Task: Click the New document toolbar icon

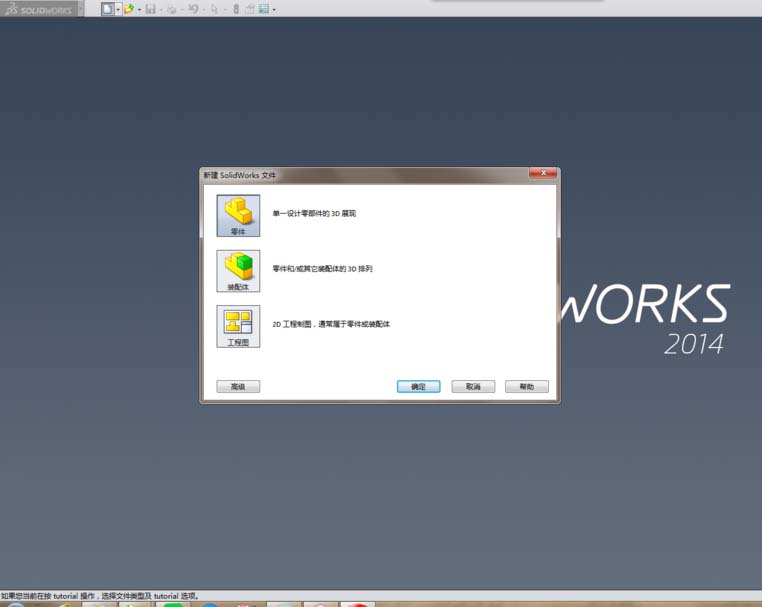Action: point(108,9)
